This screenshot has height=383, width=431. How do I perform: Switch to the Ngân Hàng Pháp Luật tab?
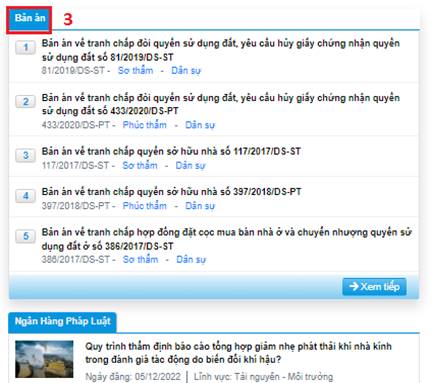click(62, 322)
